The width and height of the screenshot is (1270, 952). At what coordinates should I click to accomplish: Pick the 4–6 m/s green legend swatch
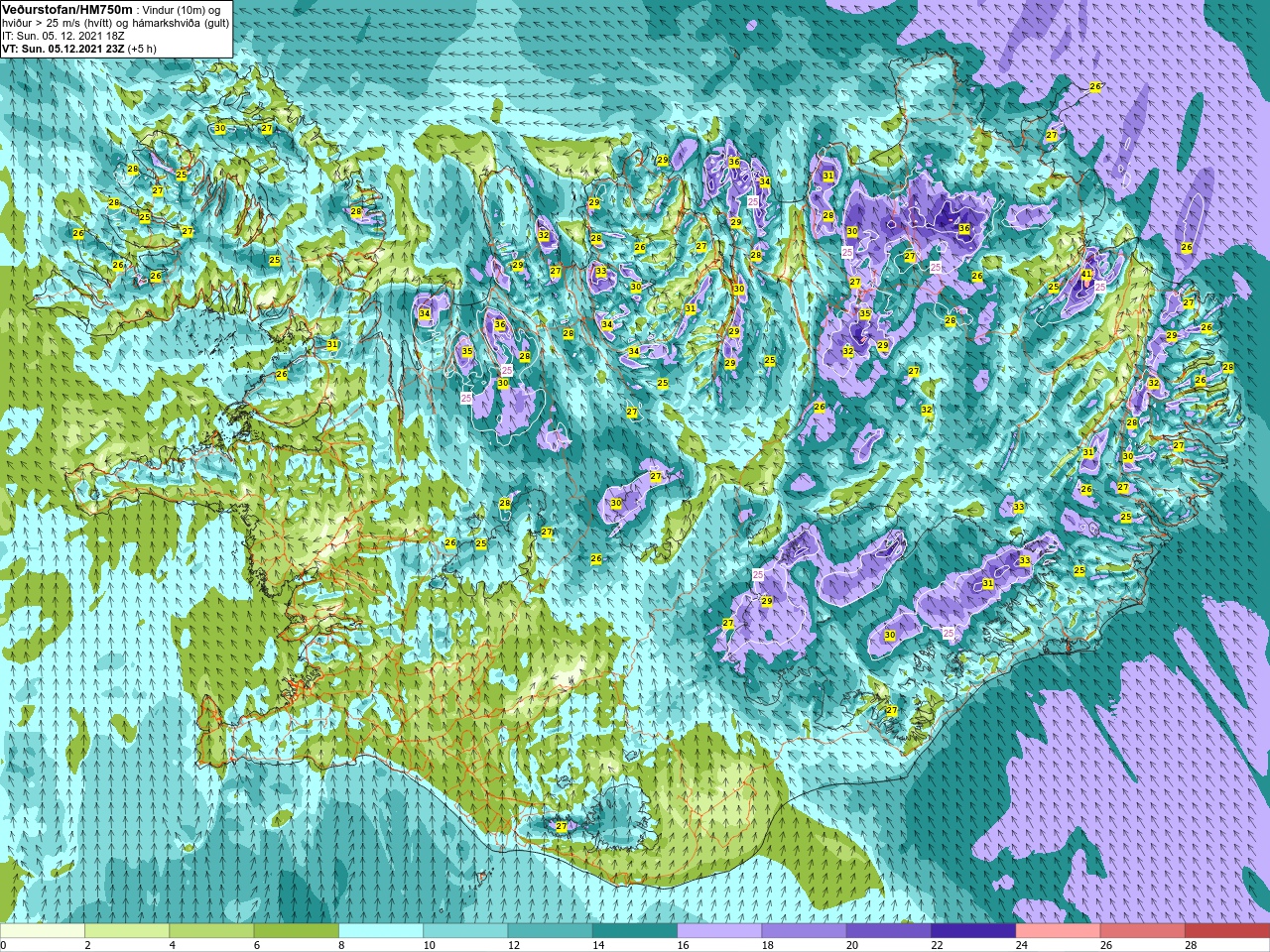[211, 931]
